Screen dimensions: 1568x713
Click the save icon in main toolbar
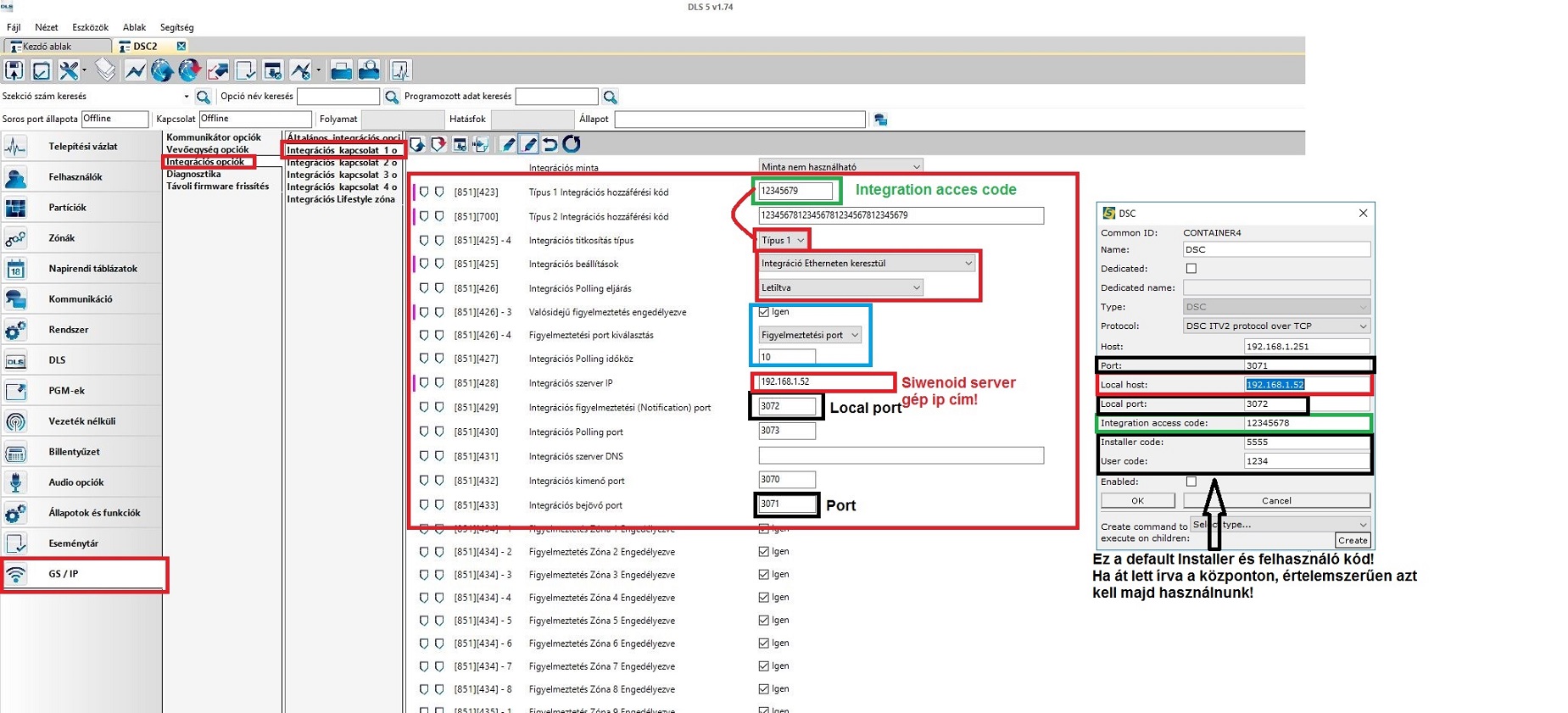tap(14, 70)
